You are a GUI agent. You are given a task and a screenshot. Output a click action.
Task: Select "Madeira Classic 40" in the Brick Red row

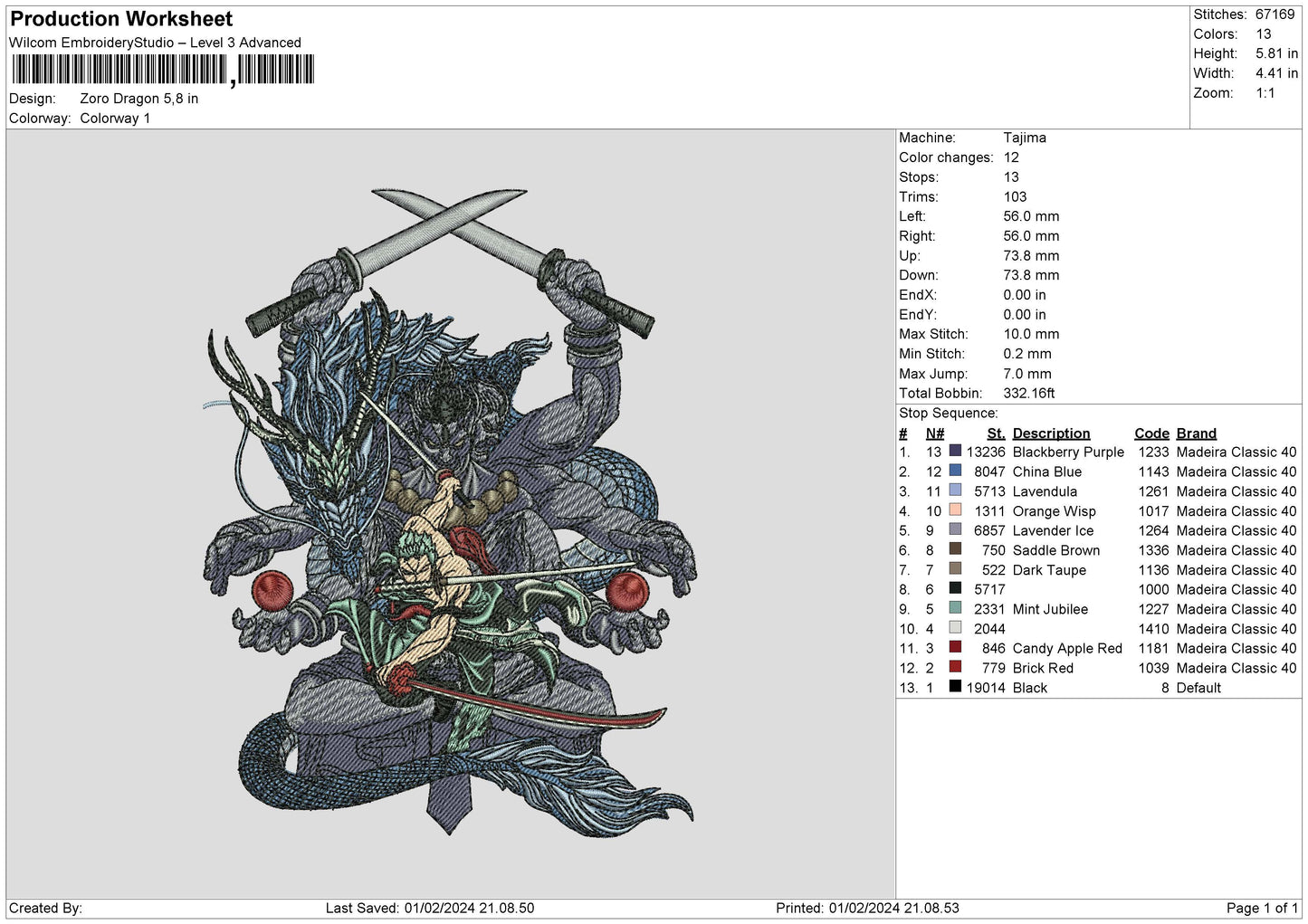(1236, 669)
